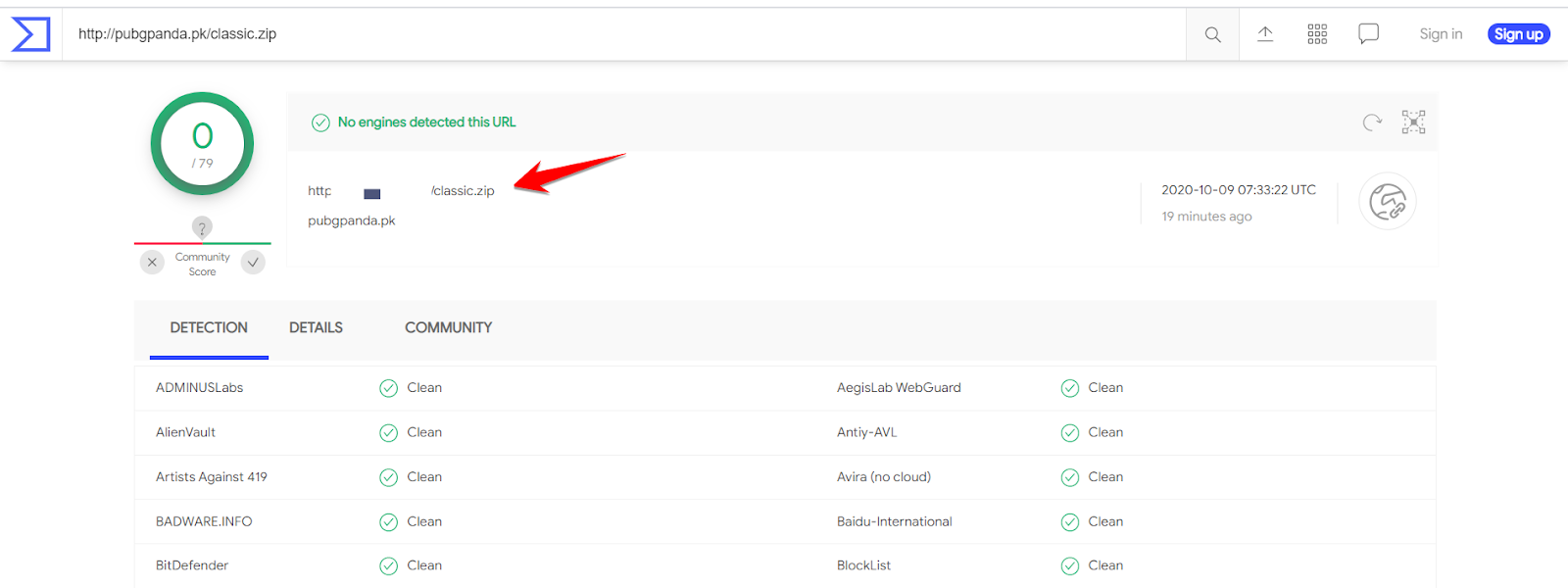Screen dimensions: 1568x588
Task: Click the green check beside BitDefender
Action: tap(389, 565)
